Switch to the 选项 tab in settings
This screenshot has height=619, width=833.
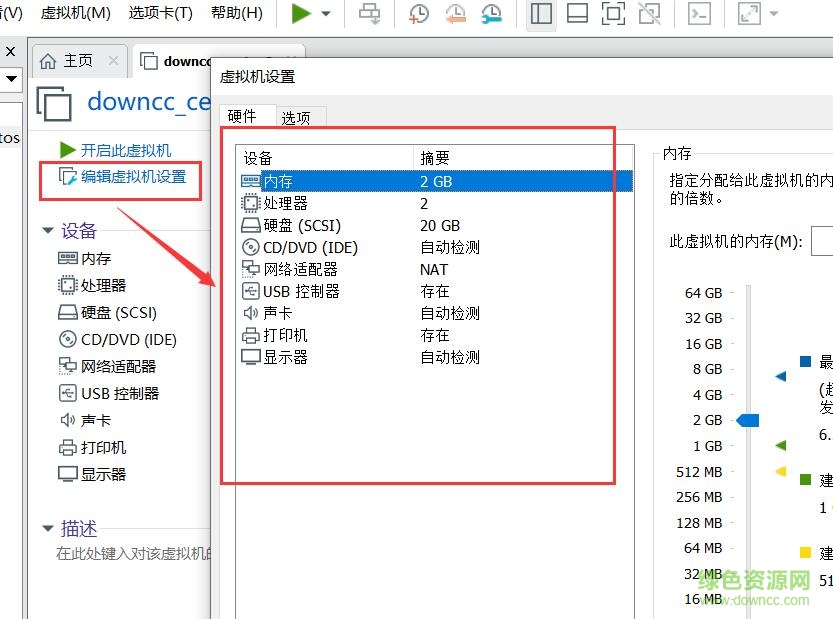[296, 117]
